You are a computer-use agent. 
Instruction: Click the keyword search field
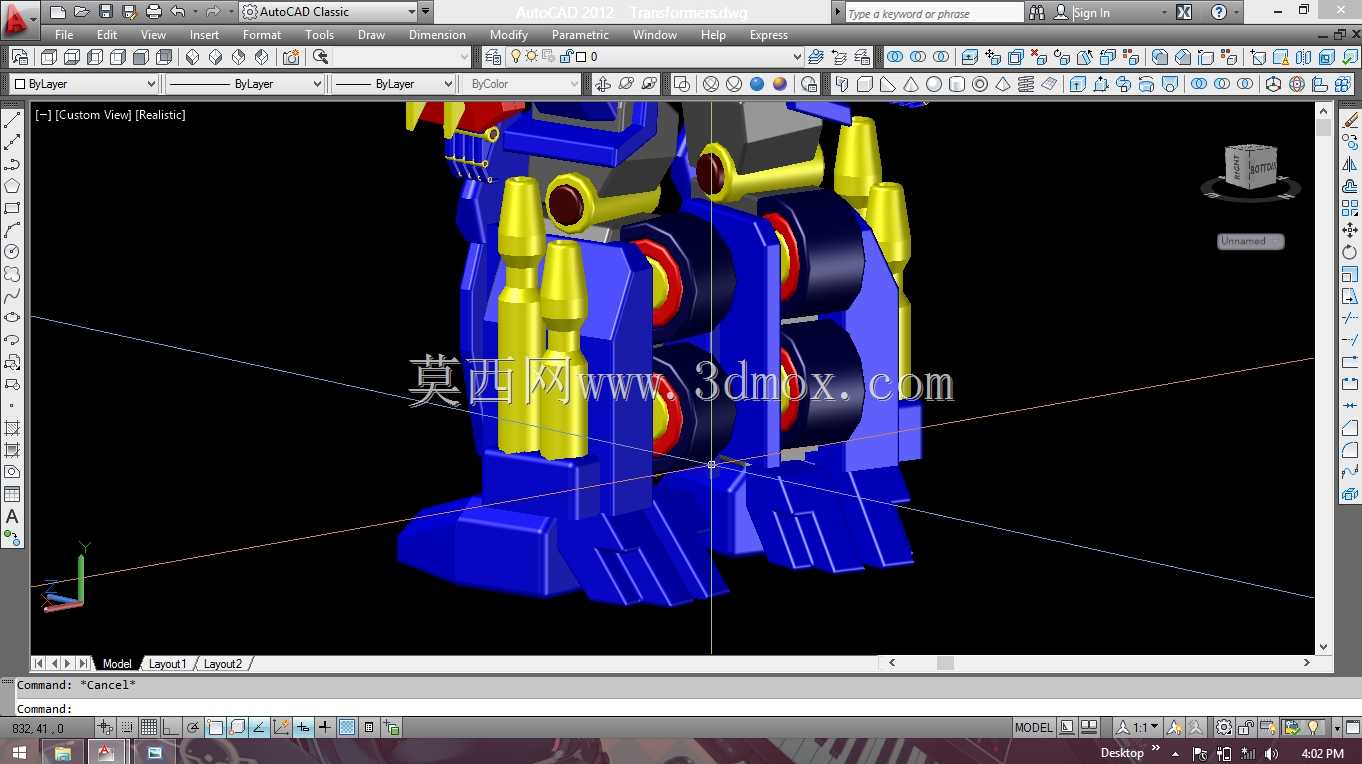[934, 13]
